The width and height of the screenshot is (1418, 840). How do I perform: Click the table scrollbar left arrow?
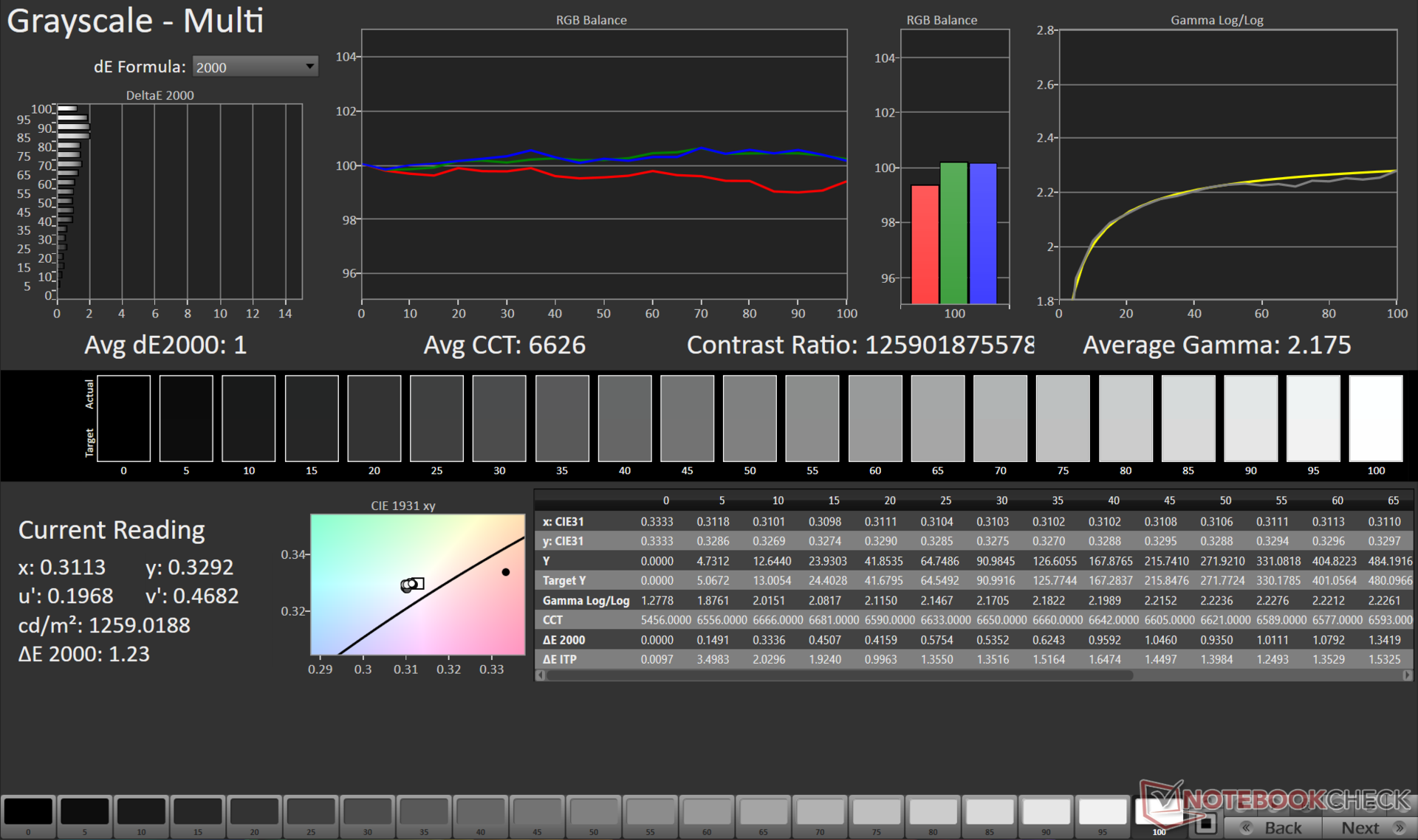541,675
